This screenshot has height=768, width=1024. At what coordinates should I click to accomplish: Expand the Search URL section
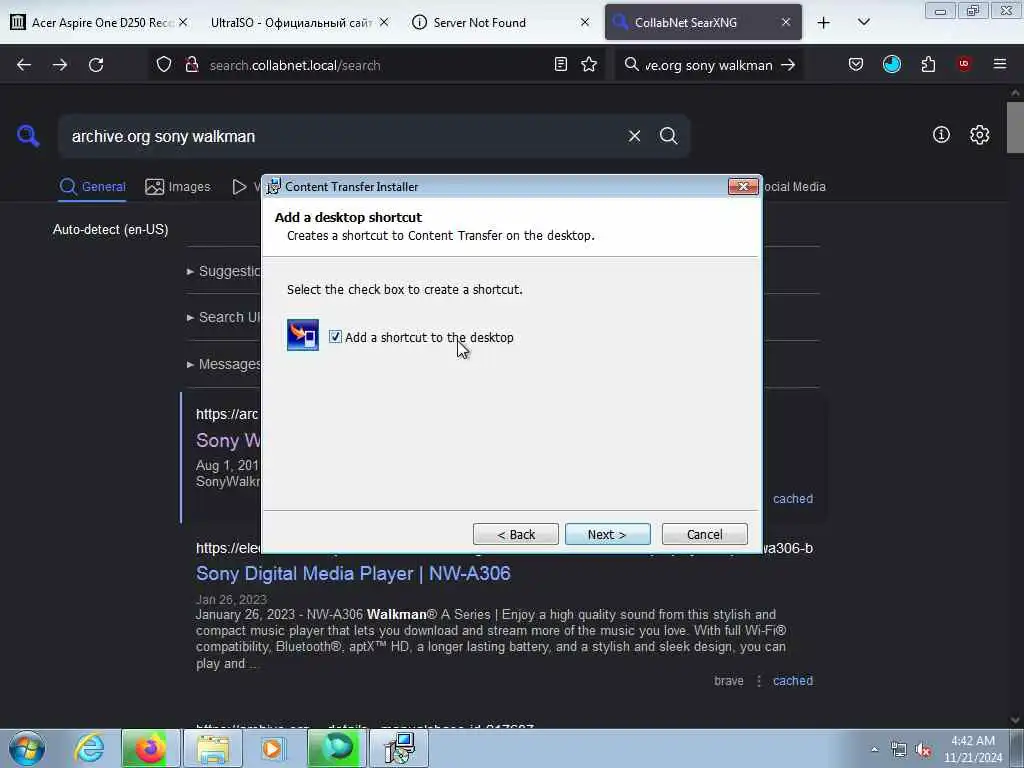(223, 317)
